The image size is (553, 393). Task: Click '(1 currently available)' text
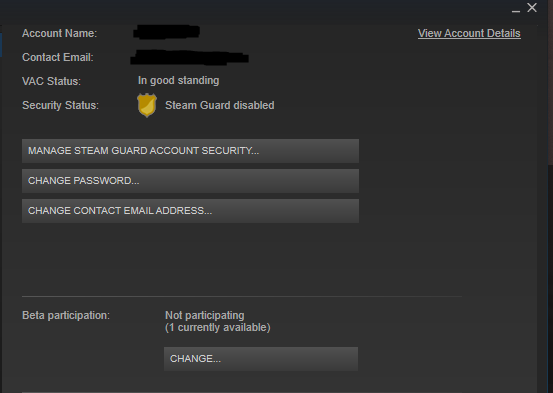coord(218,327)
